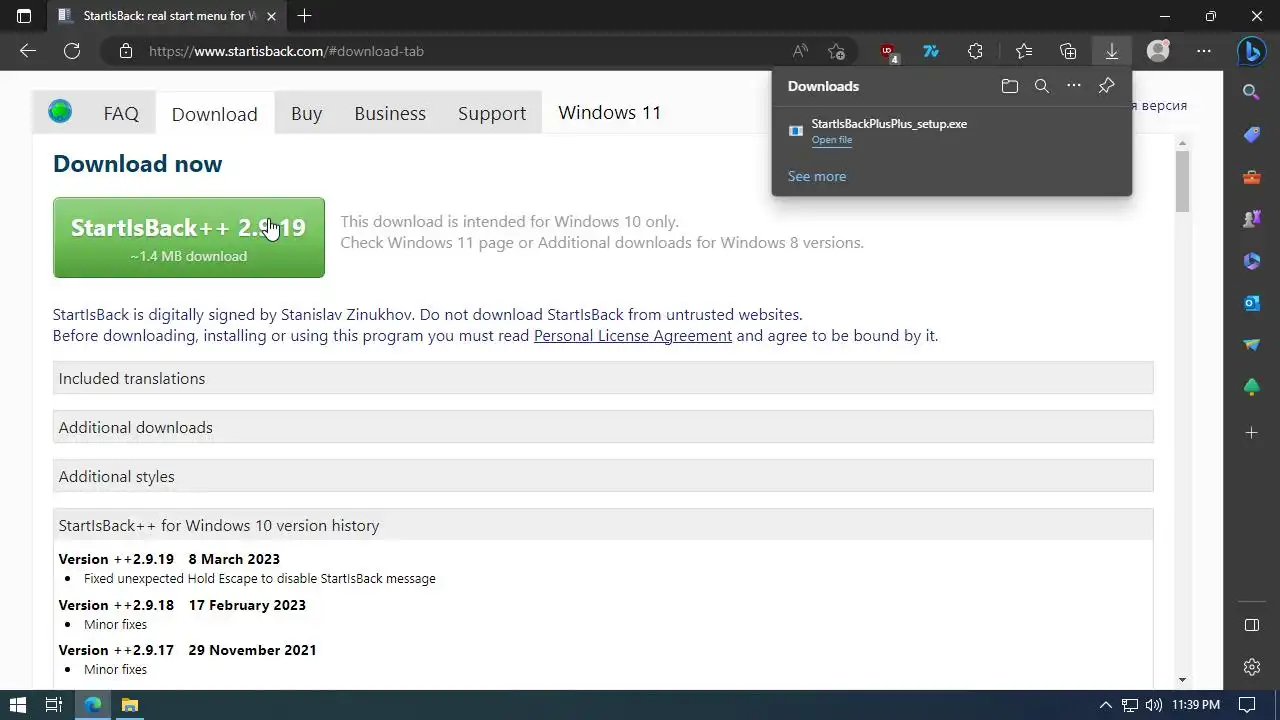Open sidebar Shopping tag icon
Screen dimensions: 1280x720
(x=1251, y=135)
